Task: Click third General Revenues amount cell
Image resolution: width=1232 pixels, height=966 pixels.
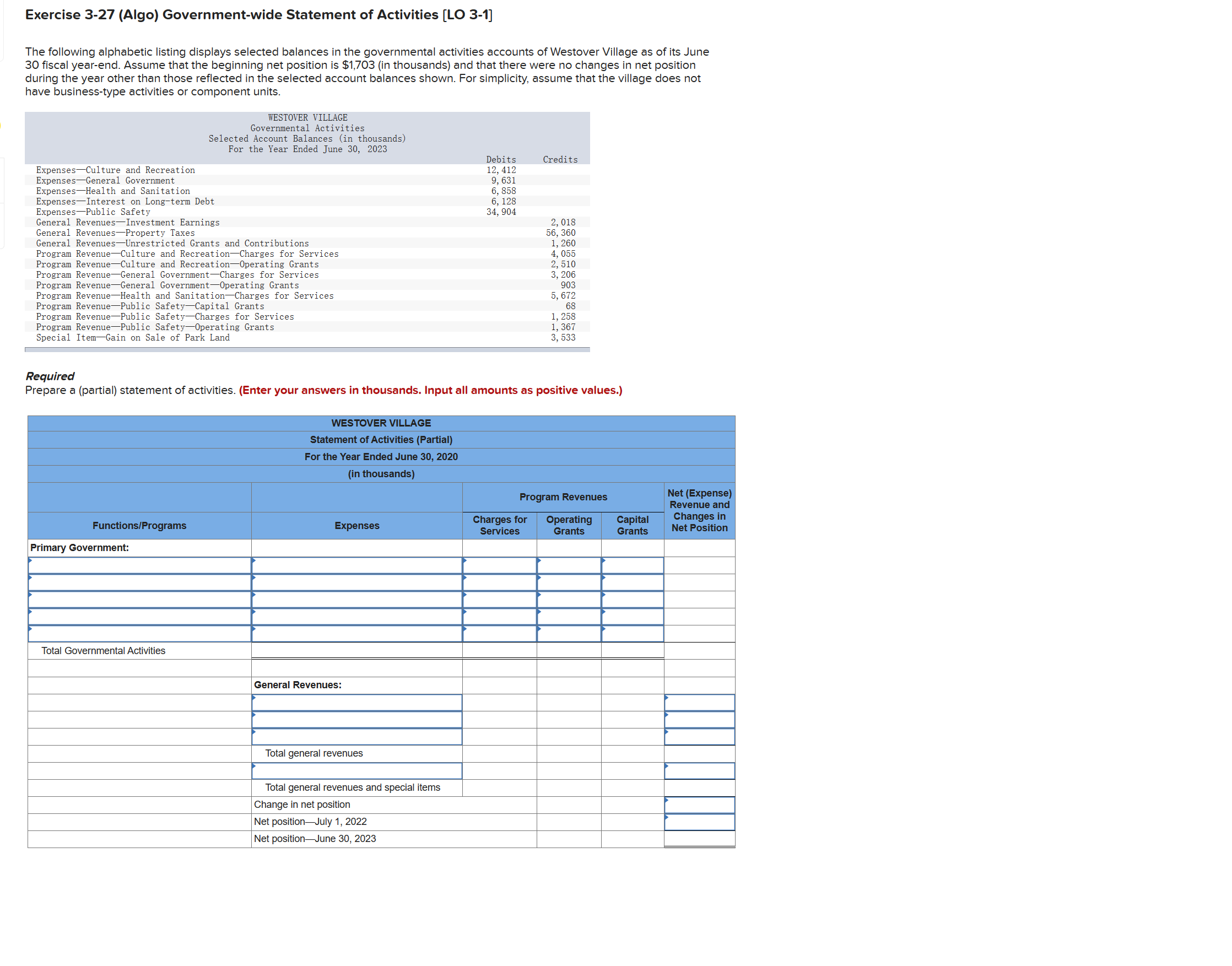Action: 699,736
